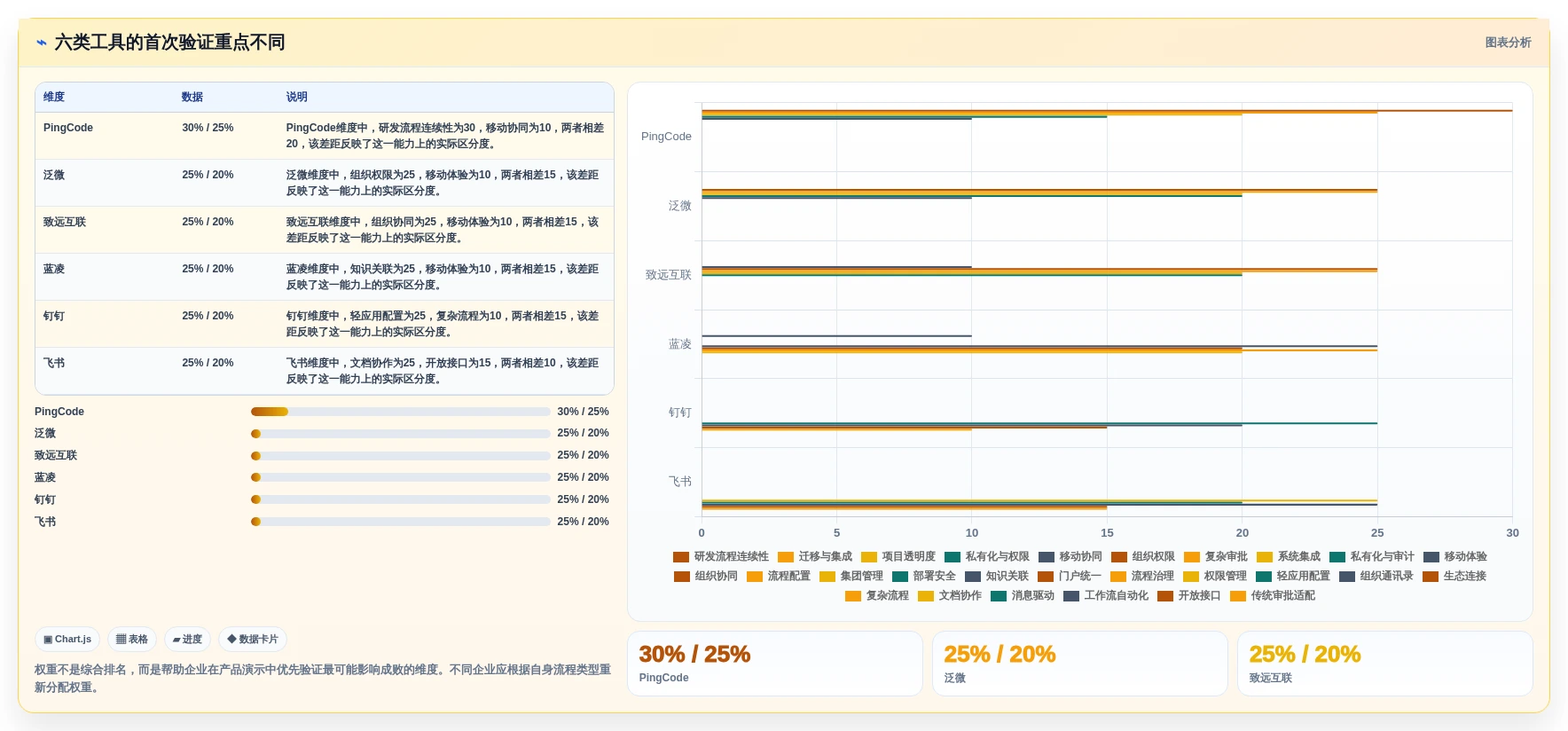Select the 表格 chip
This screenshot has height=731, width=1568.
coord(132,639)
